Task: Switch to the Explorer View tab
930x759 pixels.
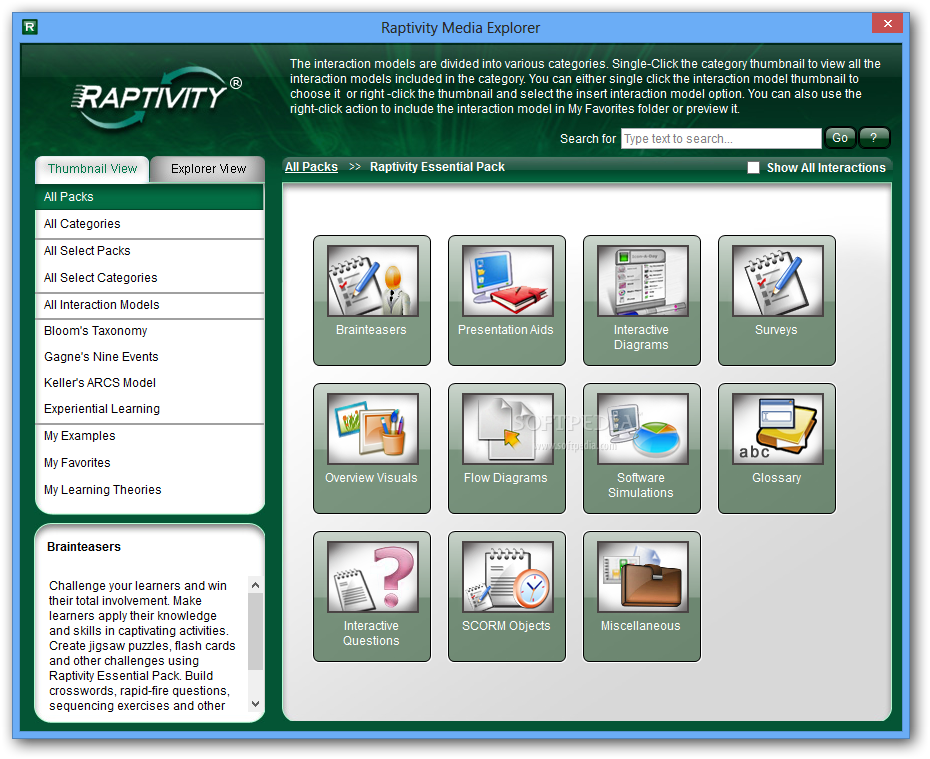Action: (x=208, y=169)
